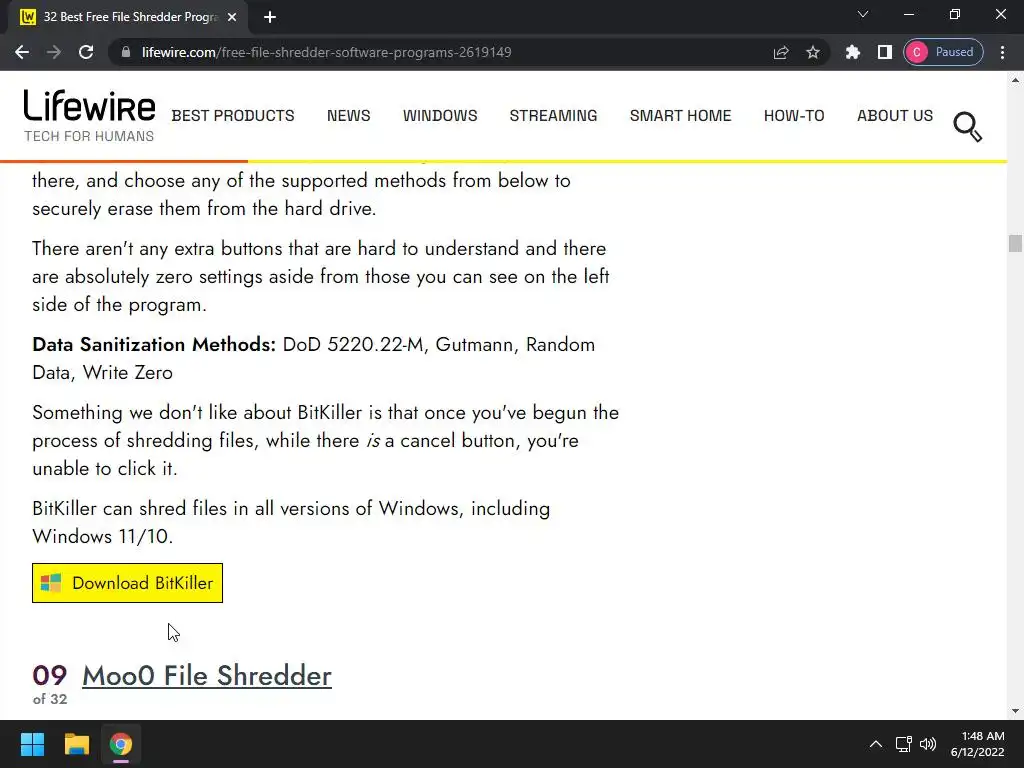1024x768 pixels.
Task: Open the Windows Start menu
Action: coord(32,744)
